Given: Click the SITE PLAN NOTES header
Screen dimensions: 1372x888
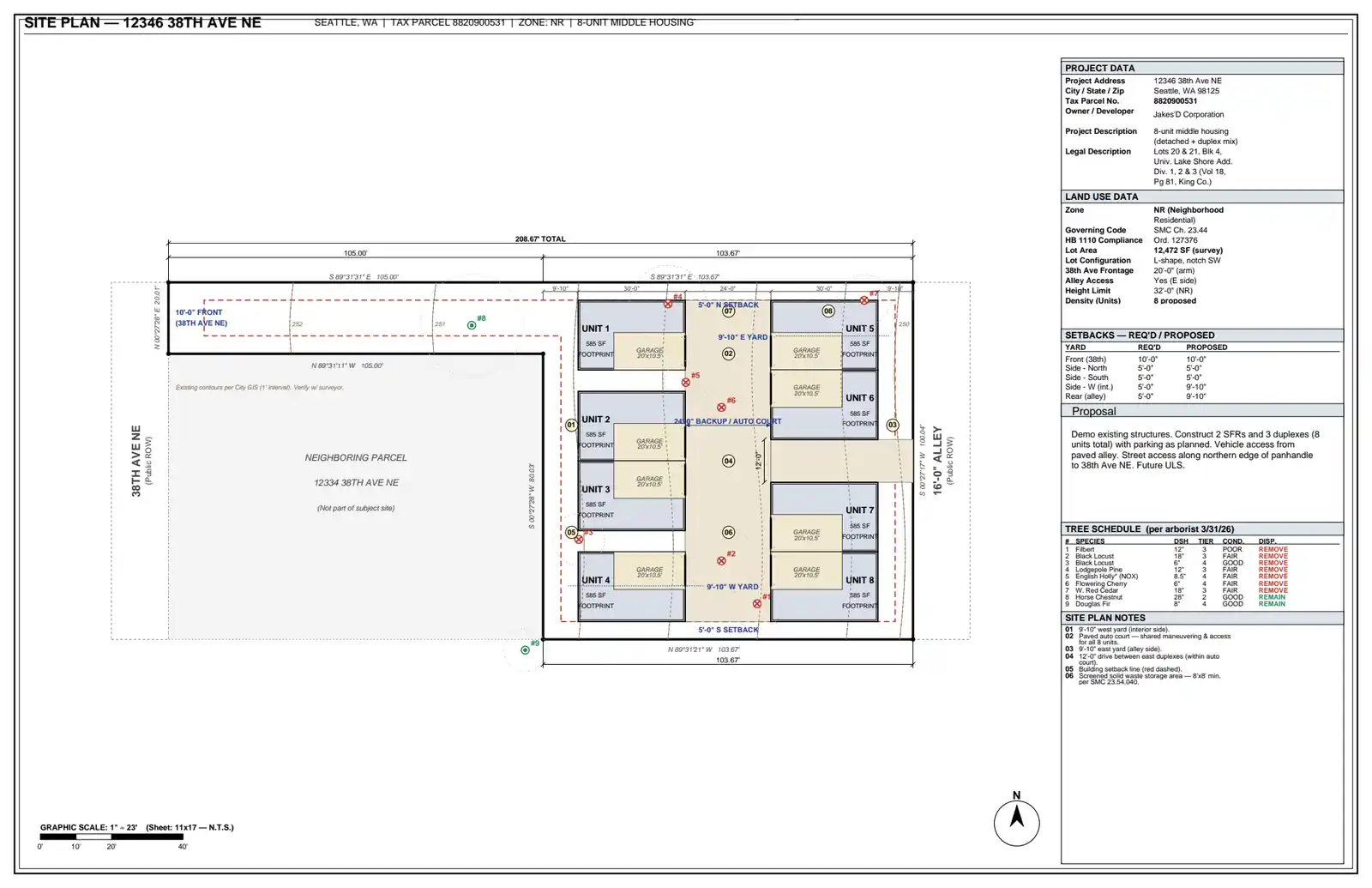Looking at the screenshot, I should [1202, 618].
